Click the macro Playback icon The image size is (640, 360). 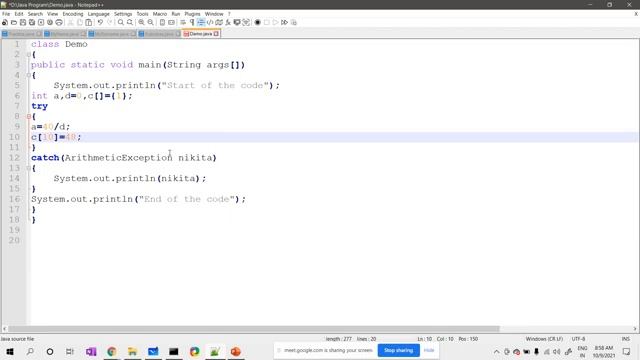pyautogui.click(x=276, y=22)
